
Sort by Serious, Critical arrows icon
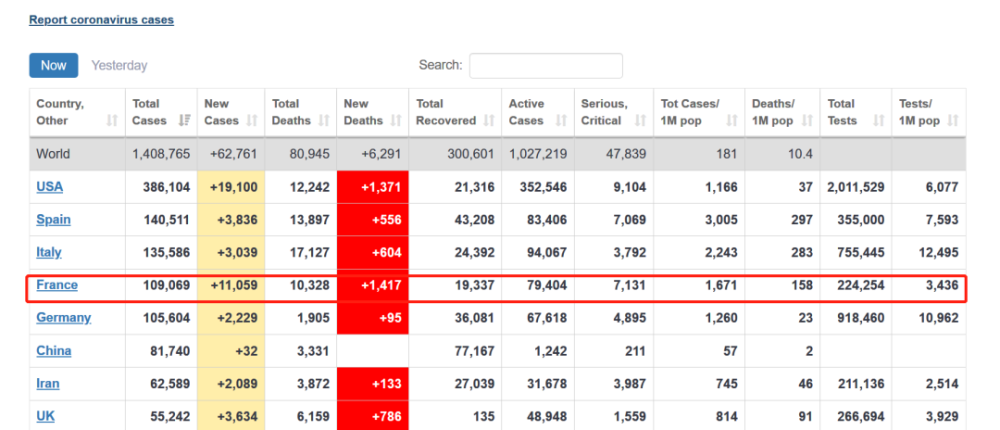click(x=641, y=121)
